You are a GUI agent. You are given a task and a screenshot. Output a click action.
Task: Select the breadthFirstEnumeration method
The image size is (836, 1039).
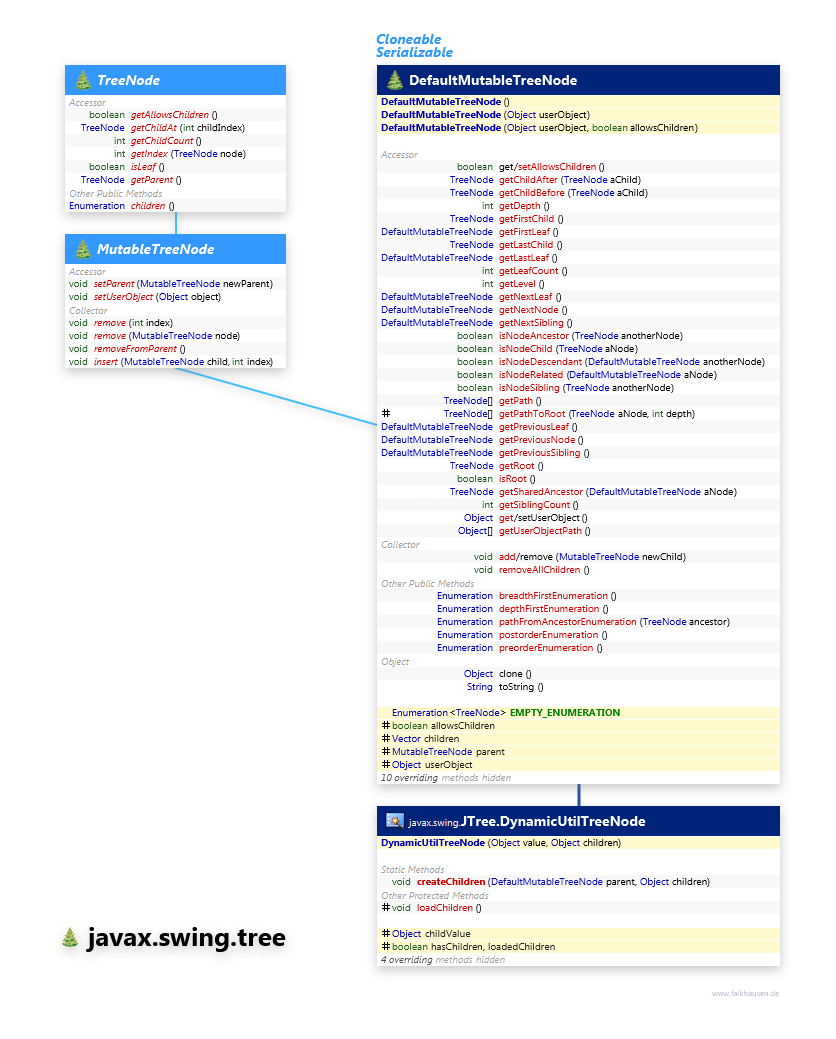(553, 596)
